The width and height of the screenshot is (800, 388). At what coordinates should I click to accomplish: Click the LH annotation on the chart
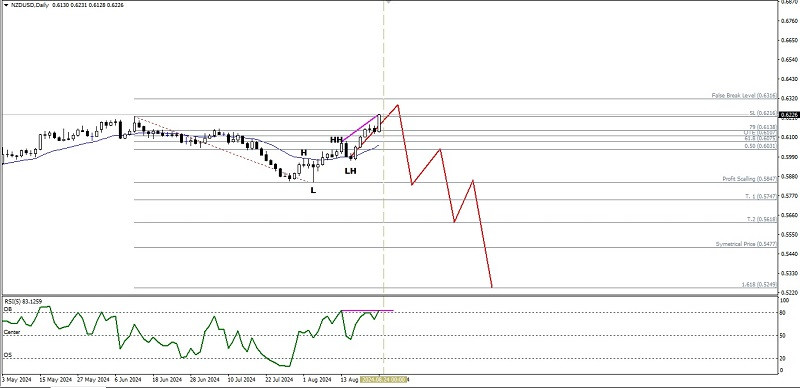pyautogui.click(x=350, y=171)
